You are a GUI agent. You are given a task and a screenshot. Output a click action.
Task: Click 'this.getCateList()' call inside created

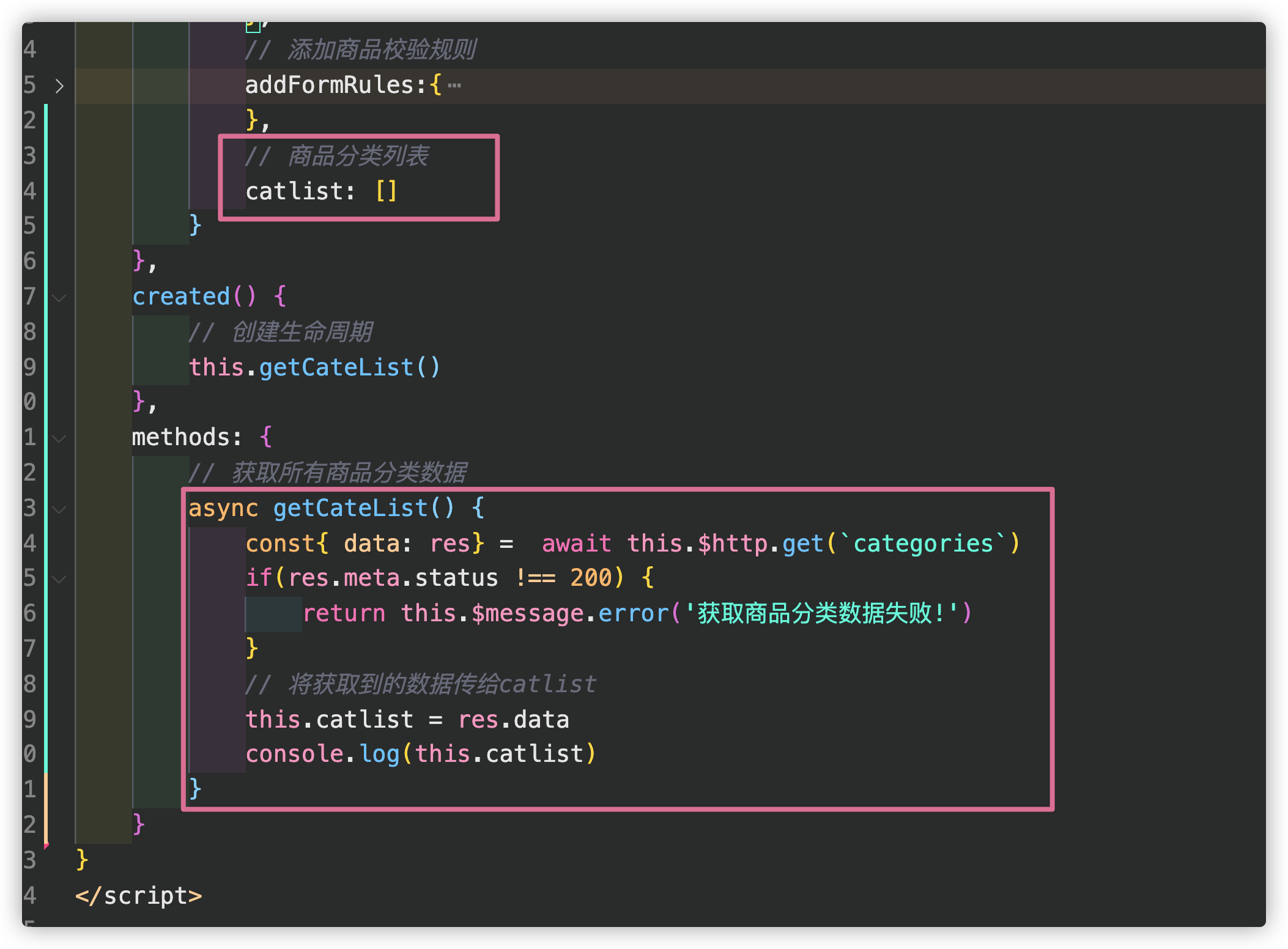(314, 367)
